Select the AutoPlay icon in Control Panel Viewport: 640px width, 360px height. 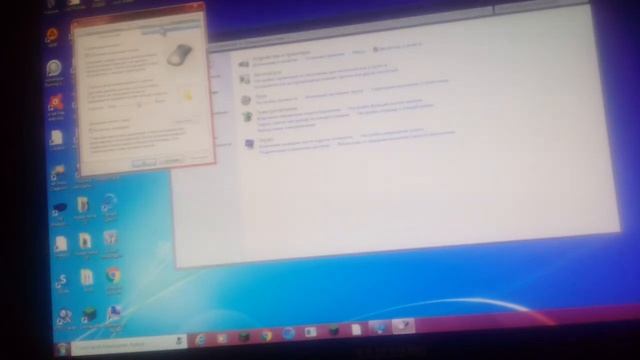click(x=244, y=80)
